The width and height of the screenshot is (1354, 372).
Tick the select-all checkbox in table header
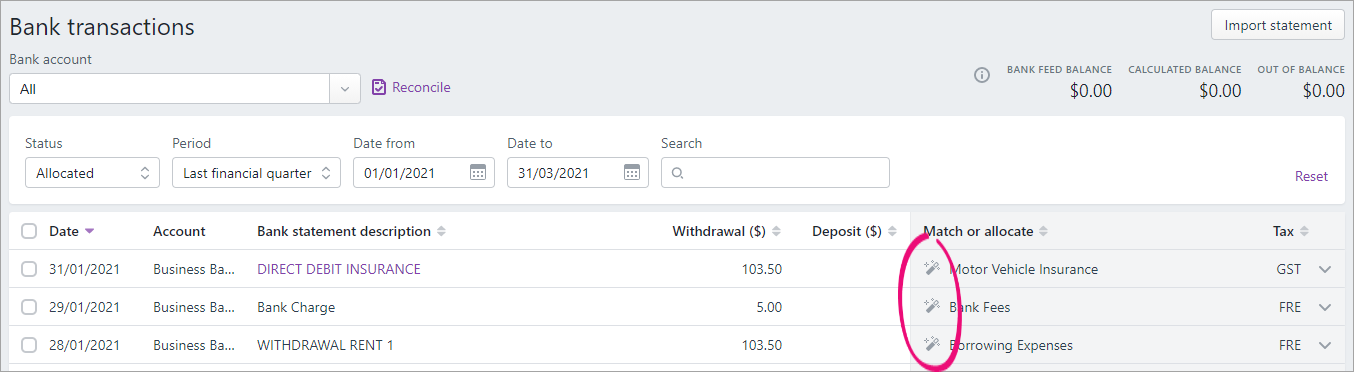[29, 231]
